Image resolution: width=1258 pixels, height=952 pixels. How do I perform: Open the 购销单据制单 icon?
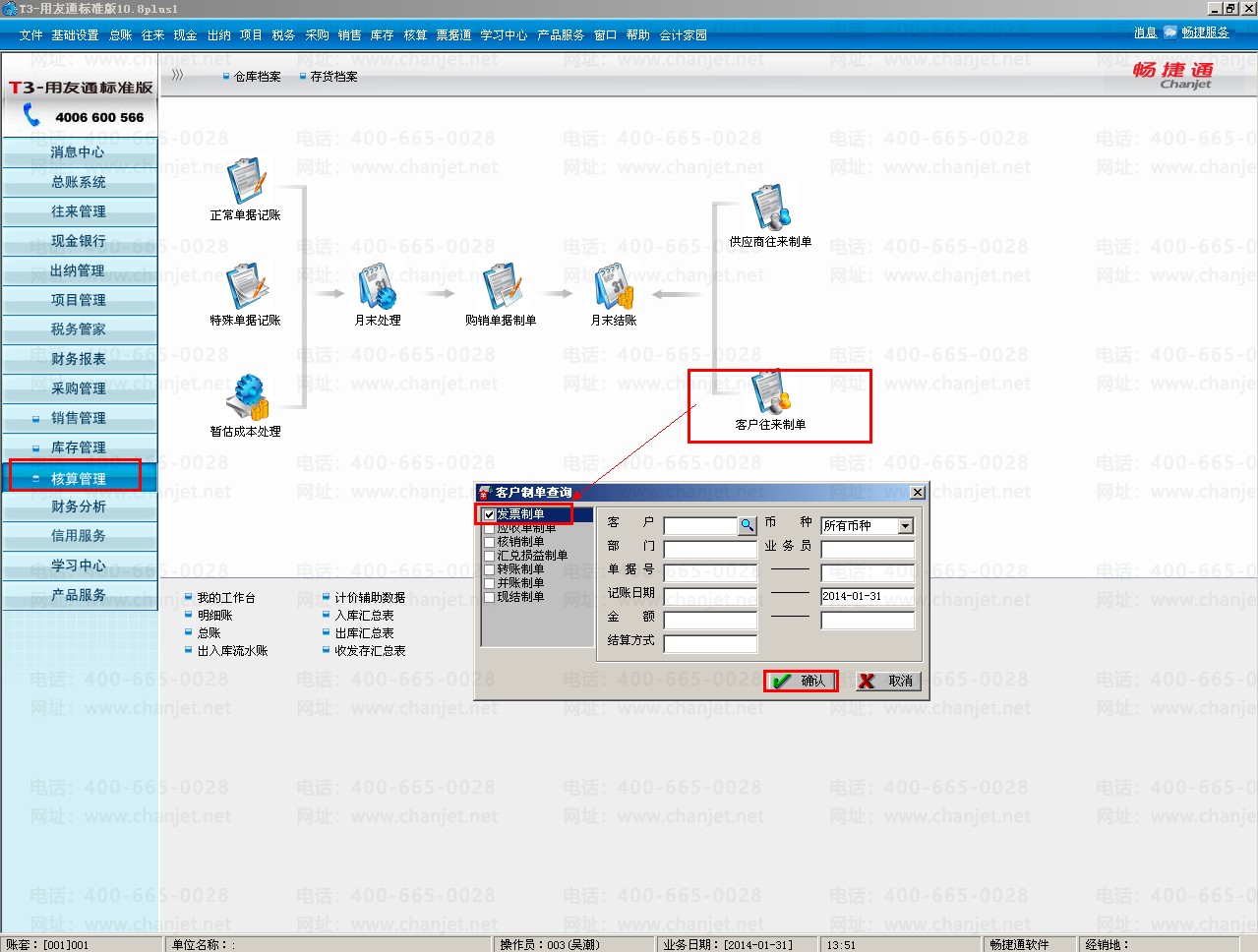pos(501,287)
